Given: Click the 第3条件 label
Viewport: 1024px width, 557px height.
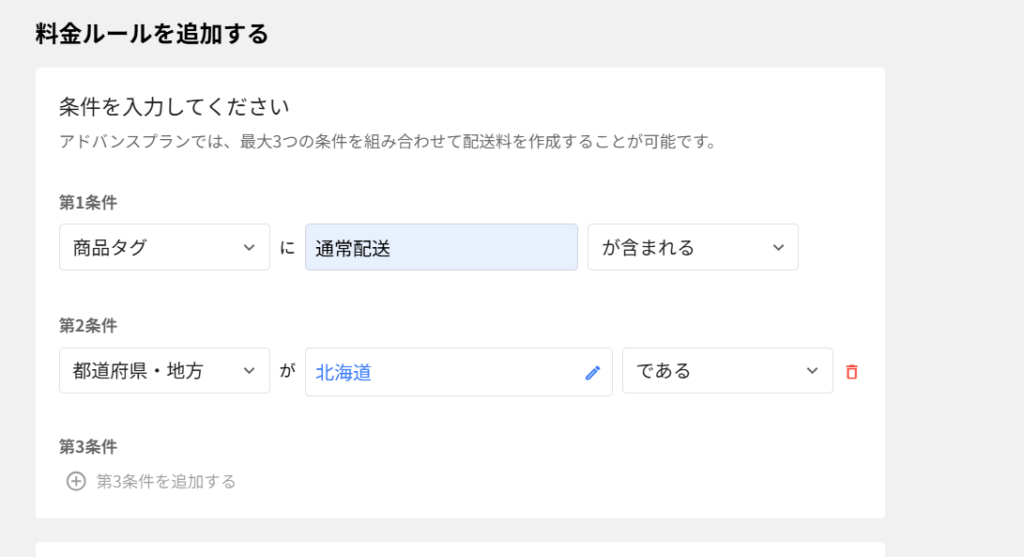Looking at the screenshot, I should pos(88,446).
